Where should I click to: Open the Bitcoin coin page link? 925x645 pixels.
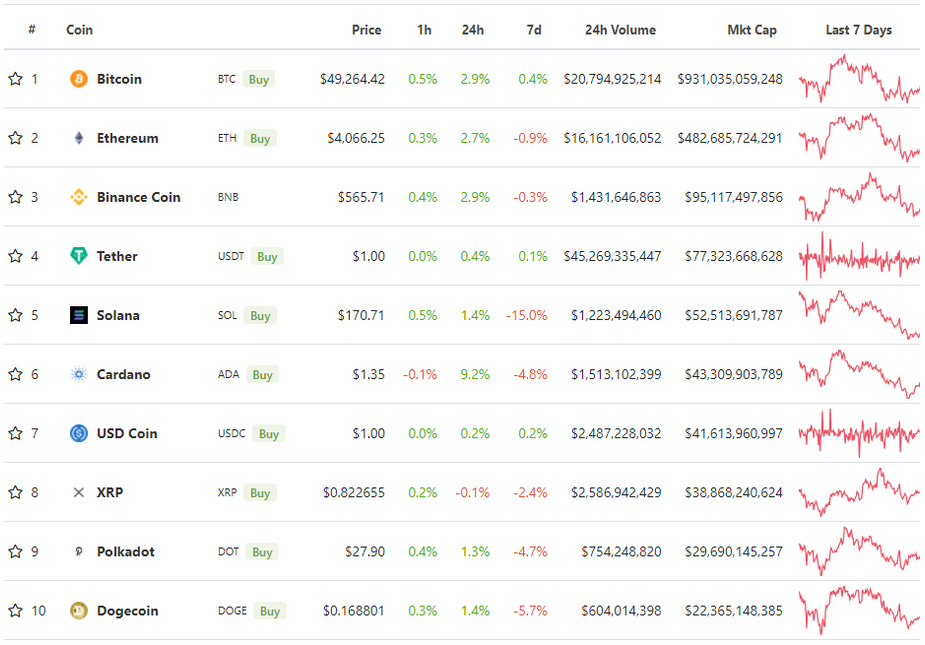(119, 79)
